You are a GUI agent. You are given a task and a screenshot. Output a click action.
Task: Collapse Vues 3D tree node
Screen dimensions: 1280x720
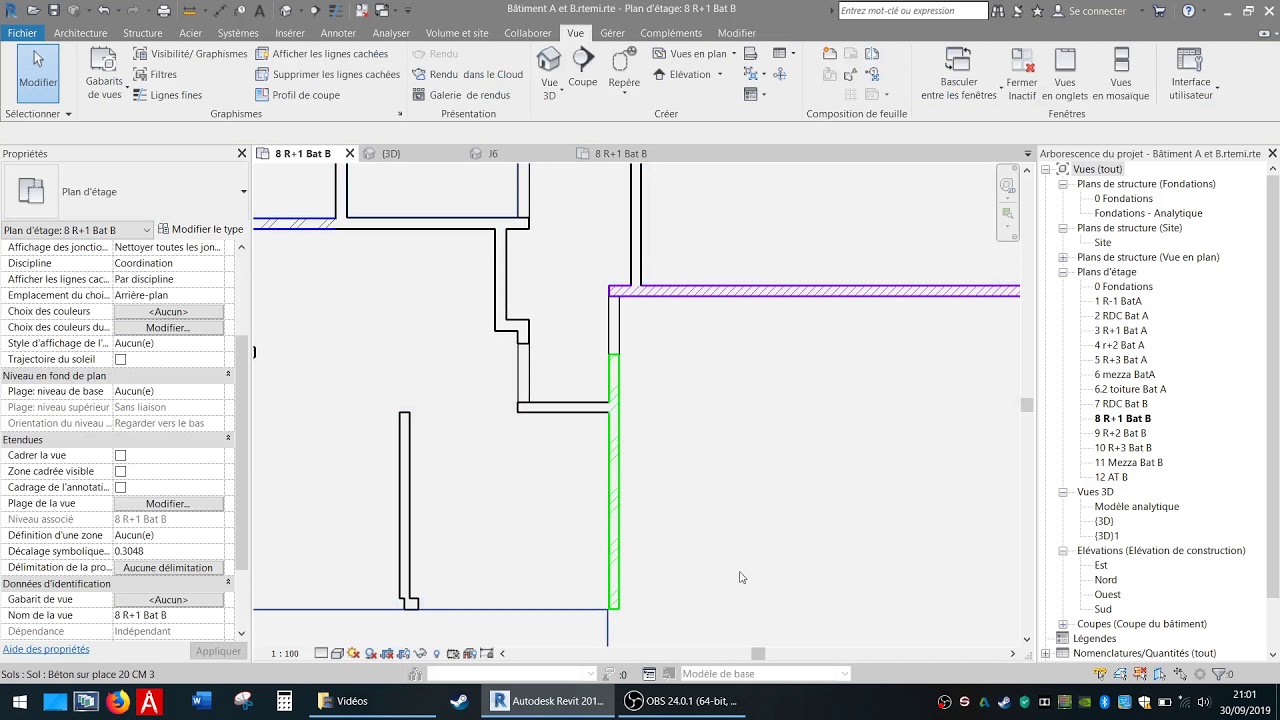[x=1063, y=492]
